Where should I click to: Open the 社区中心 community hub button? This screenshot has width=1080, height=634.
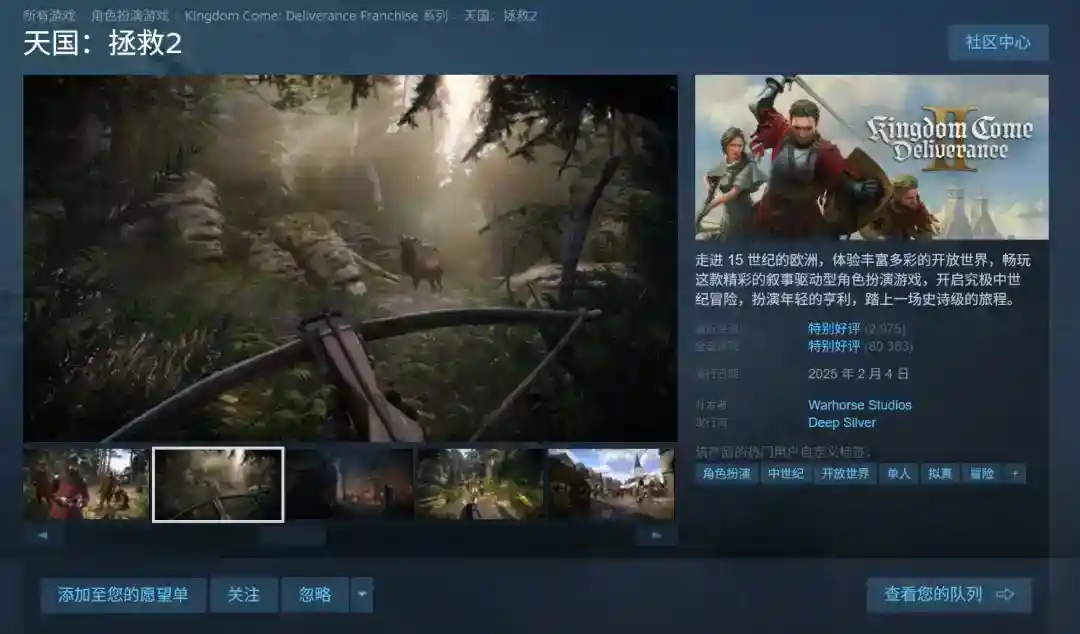[x=998, y=43]
